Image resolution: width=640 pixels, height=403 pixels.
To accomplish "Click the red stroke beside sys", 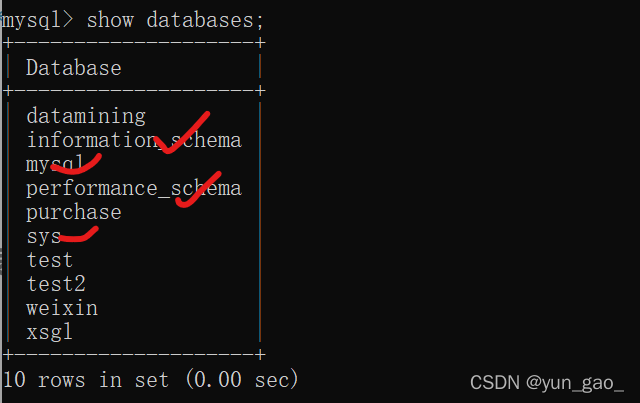I will (78, 235).
